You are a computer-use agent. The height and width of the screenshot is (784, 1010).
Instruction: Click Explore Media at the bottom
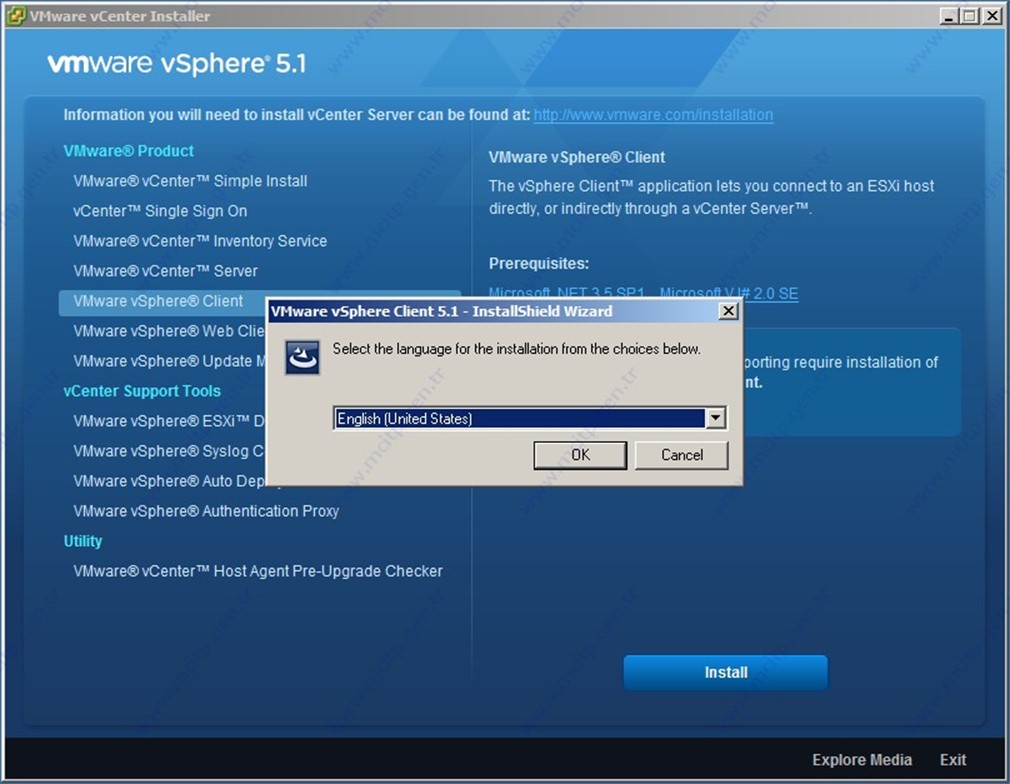point(862,760)
